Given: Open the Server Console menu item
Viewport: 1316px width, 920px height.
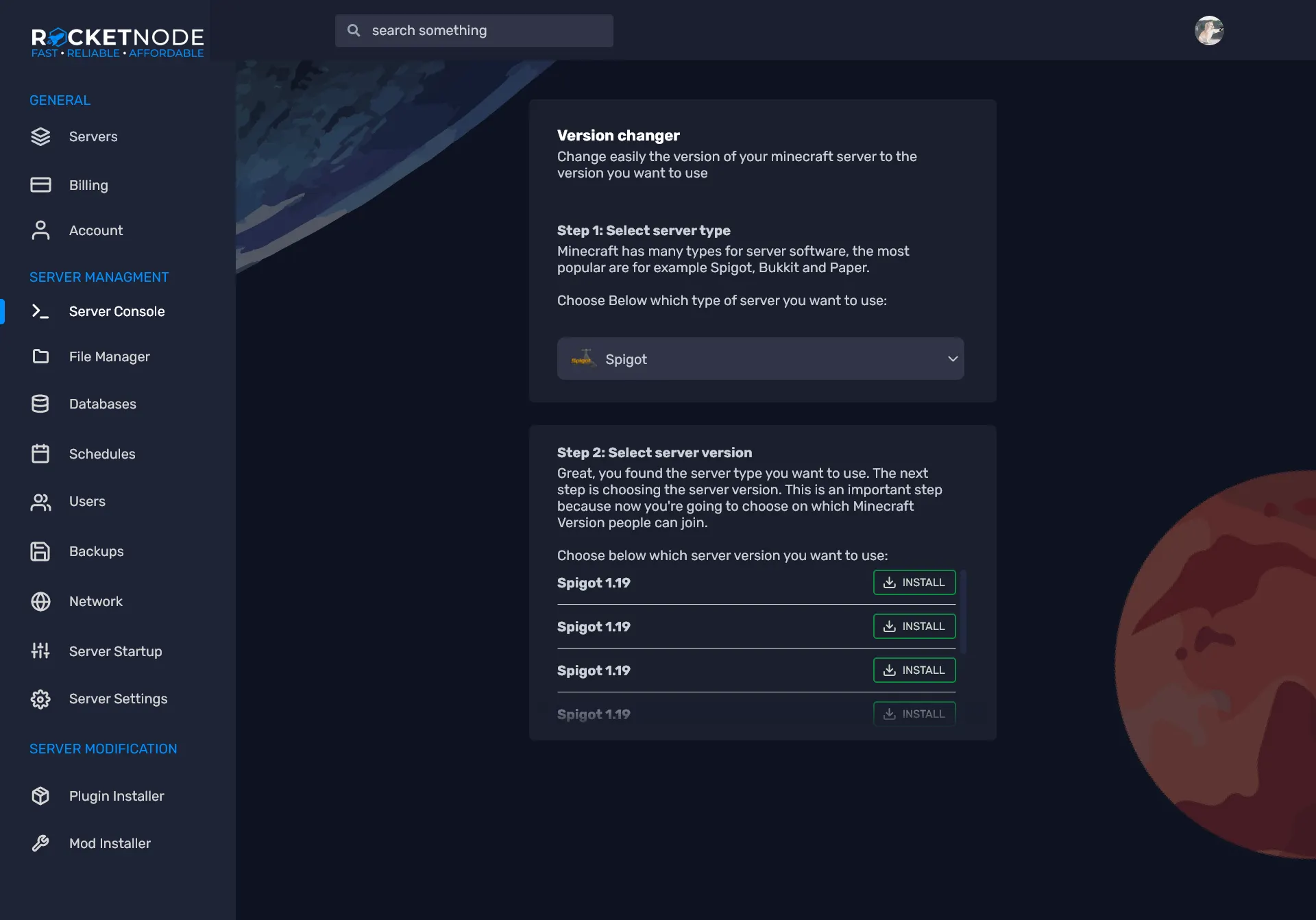Looking at the screenshot, I should [x=117, y=311].
